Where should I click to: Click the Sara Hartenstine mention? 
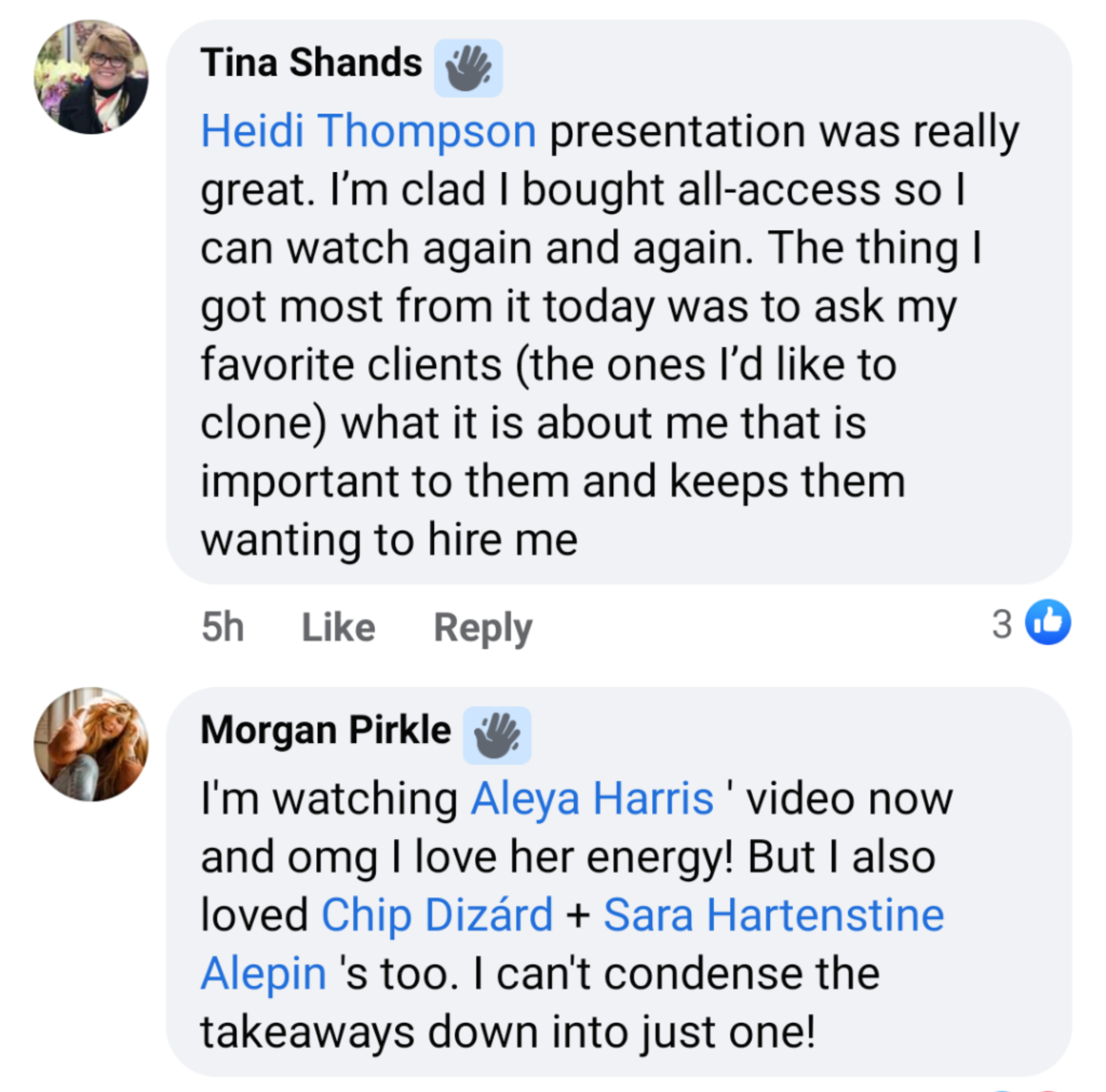click(773, 914)
